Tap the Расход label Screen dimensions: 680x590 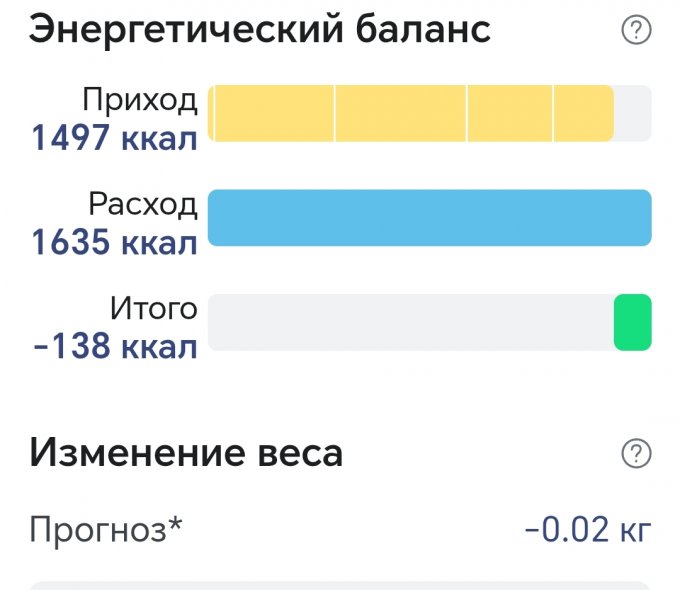coord(142,205)
